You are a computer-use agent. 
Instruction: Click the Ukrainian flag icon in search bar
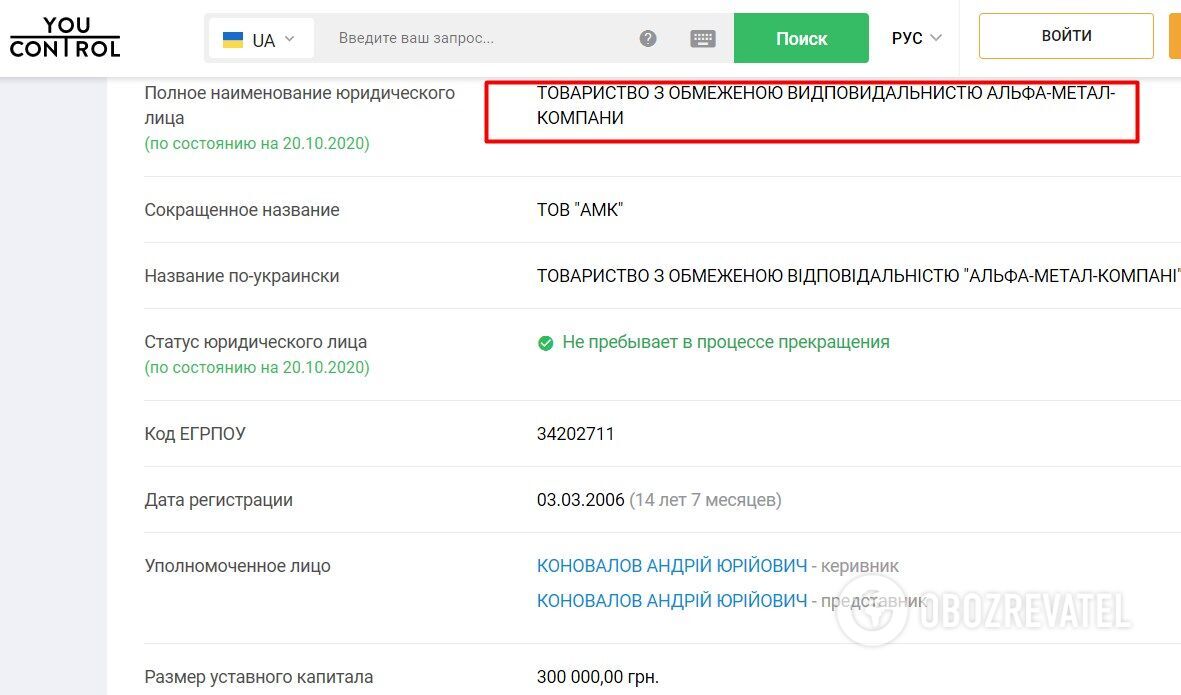point(233,38)
